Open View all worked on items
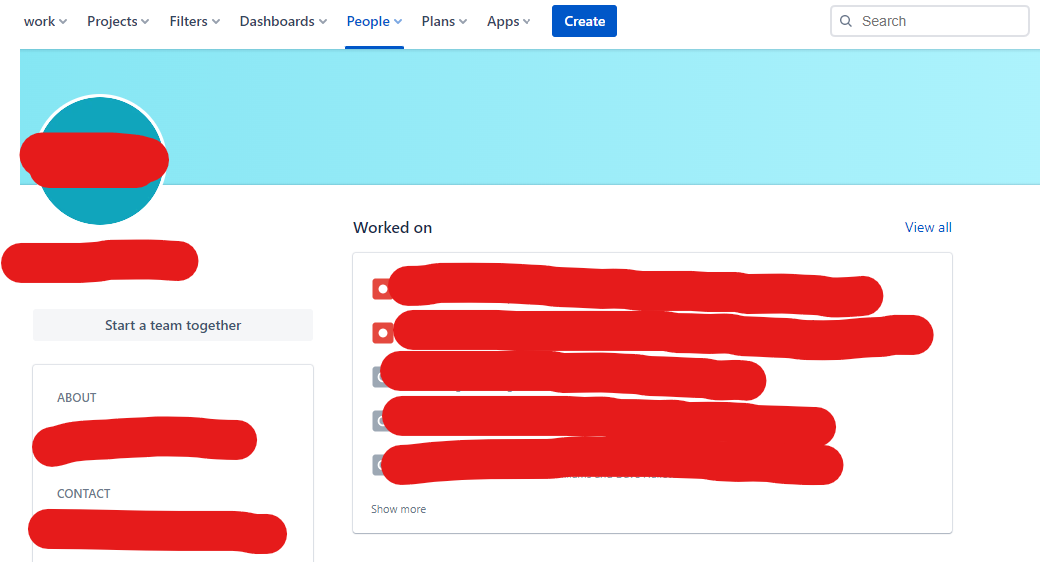 click(928, 227)
